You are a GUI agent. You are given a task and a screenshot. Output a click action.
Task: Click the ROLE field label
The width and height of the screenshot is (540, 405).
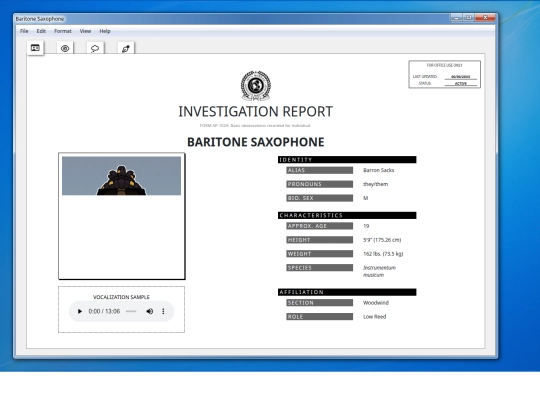click(x=320, y=316)
